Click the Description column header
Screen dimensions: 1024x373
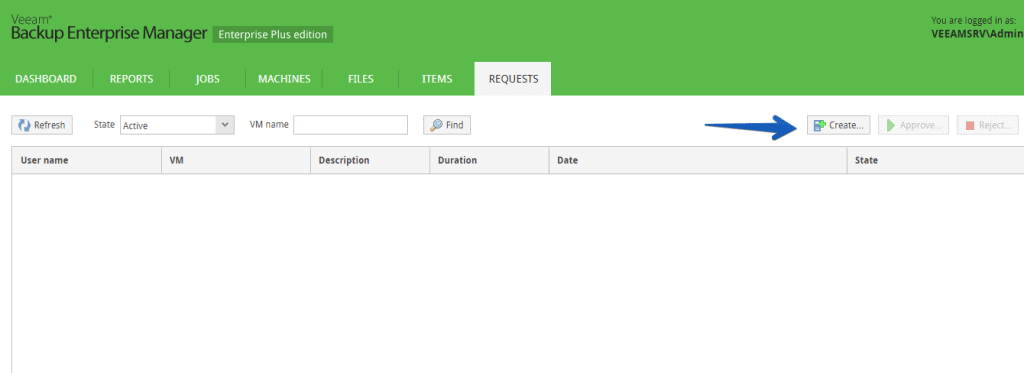[x=370, y=160]
